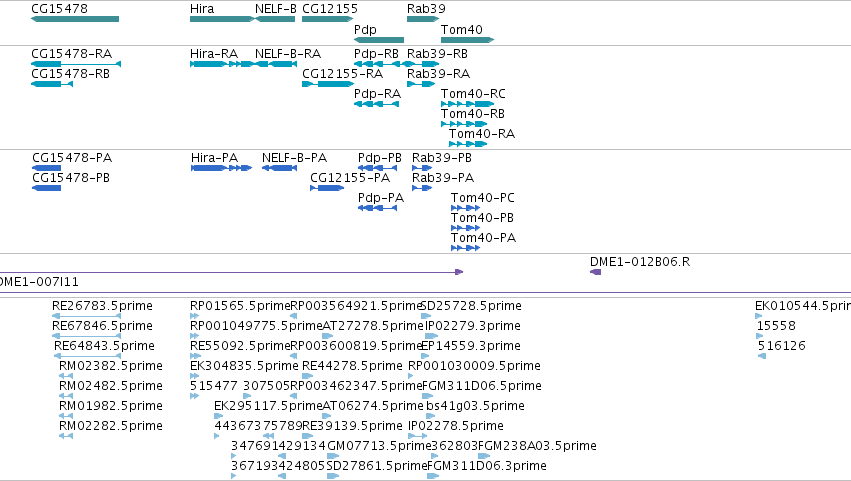Click the RP01565.5prime EST label

240,306
